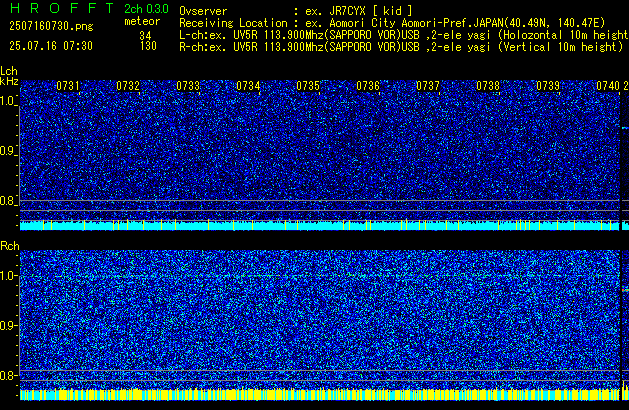Click the 1.0 frequency label on Rch axis
The width and height of the screenshot is (629, 410).
pyautogui.click(x=8, y=276)
